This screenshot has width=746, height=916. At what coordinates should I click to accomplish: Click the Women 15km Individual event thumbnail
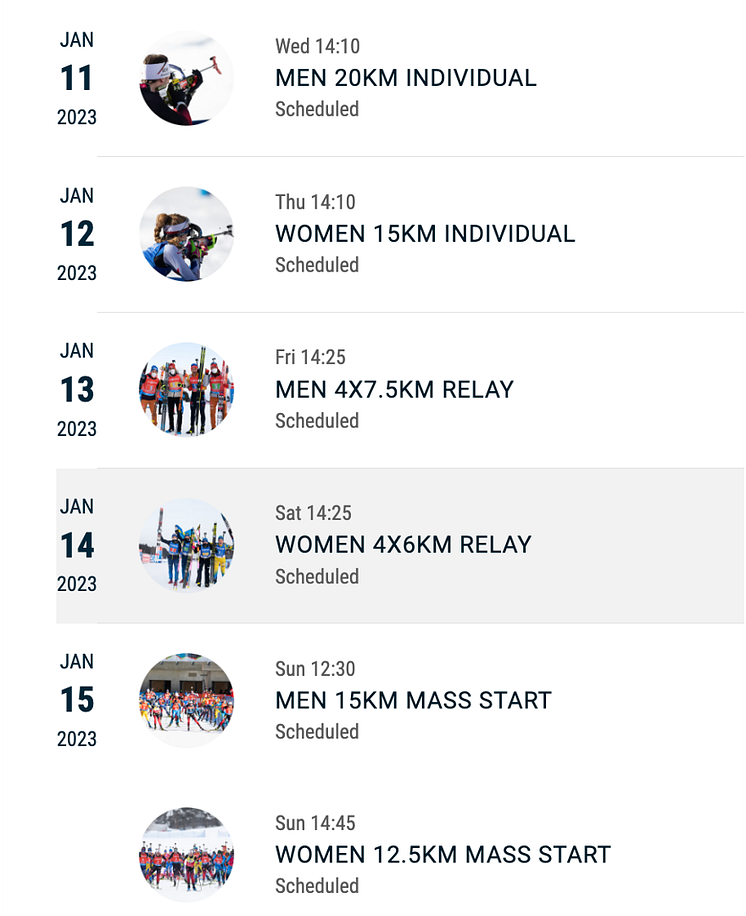pyautogui.click(x=186, y=234)
